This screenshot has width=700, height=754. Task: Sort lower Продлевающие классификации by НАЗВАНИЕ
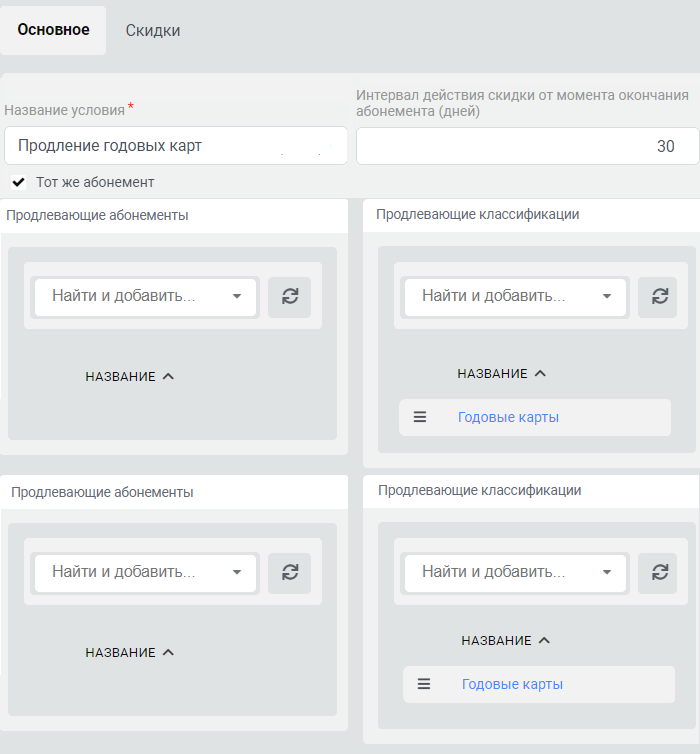[505, 641]
